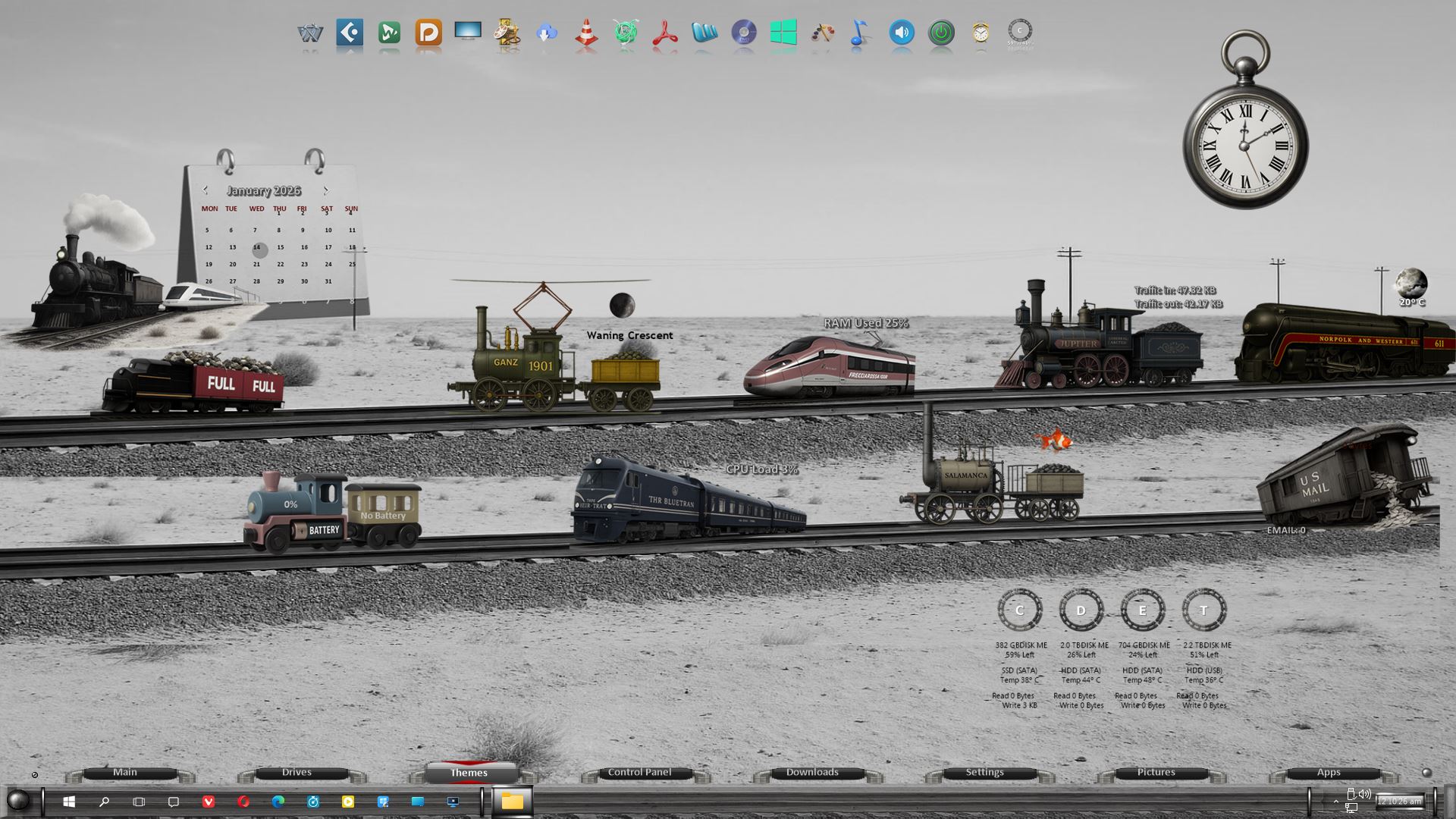
Task: Click the Drives shelf tab
Action: [297, 773]
